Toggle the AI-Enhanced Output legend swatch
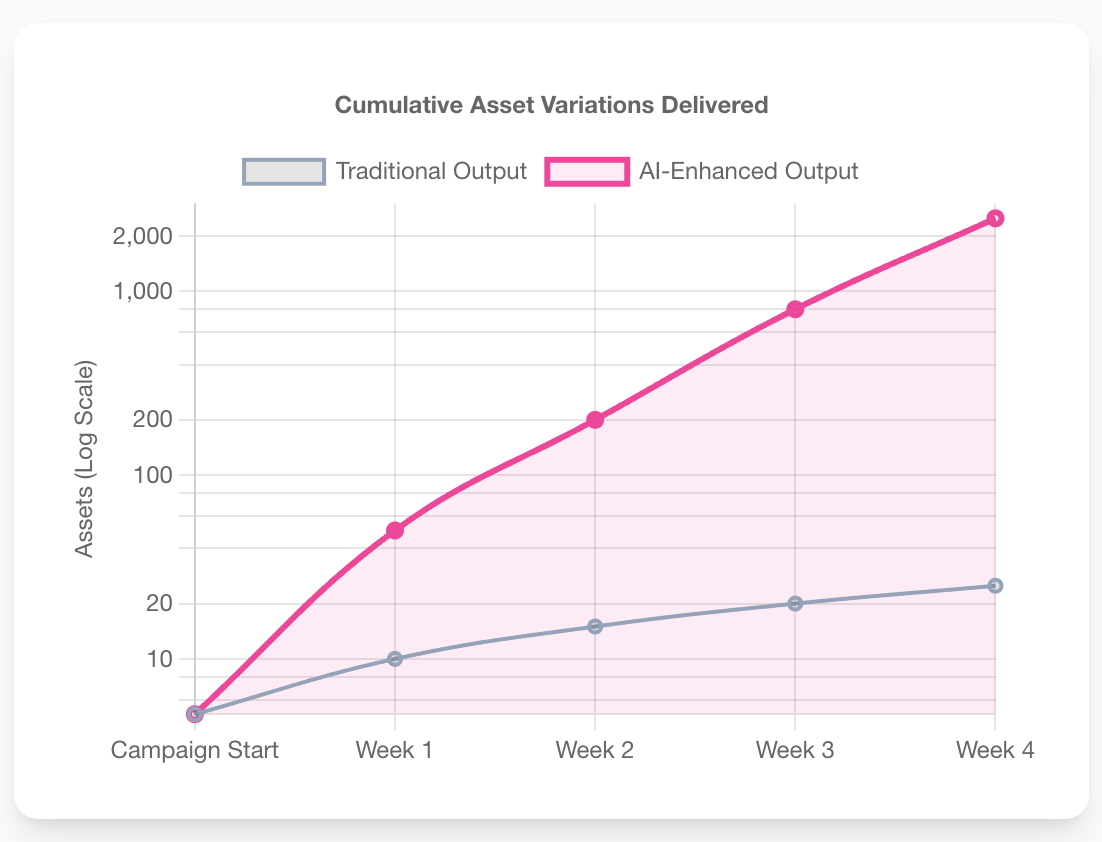This screenshot has height=842, width=1102. [x=586, y=171]
